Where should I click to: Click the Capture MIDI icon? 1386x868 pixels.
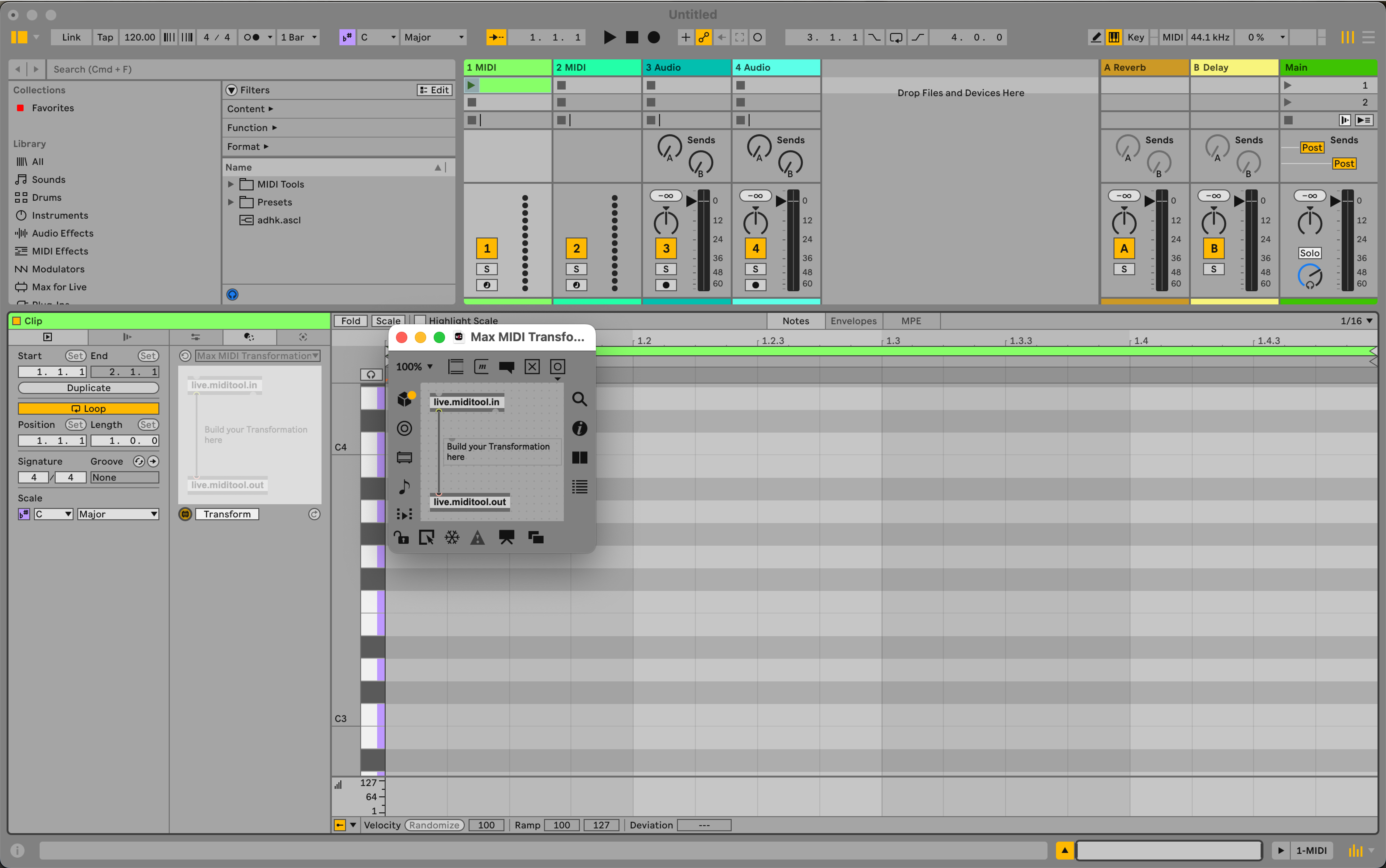click(x=739, y=37)
